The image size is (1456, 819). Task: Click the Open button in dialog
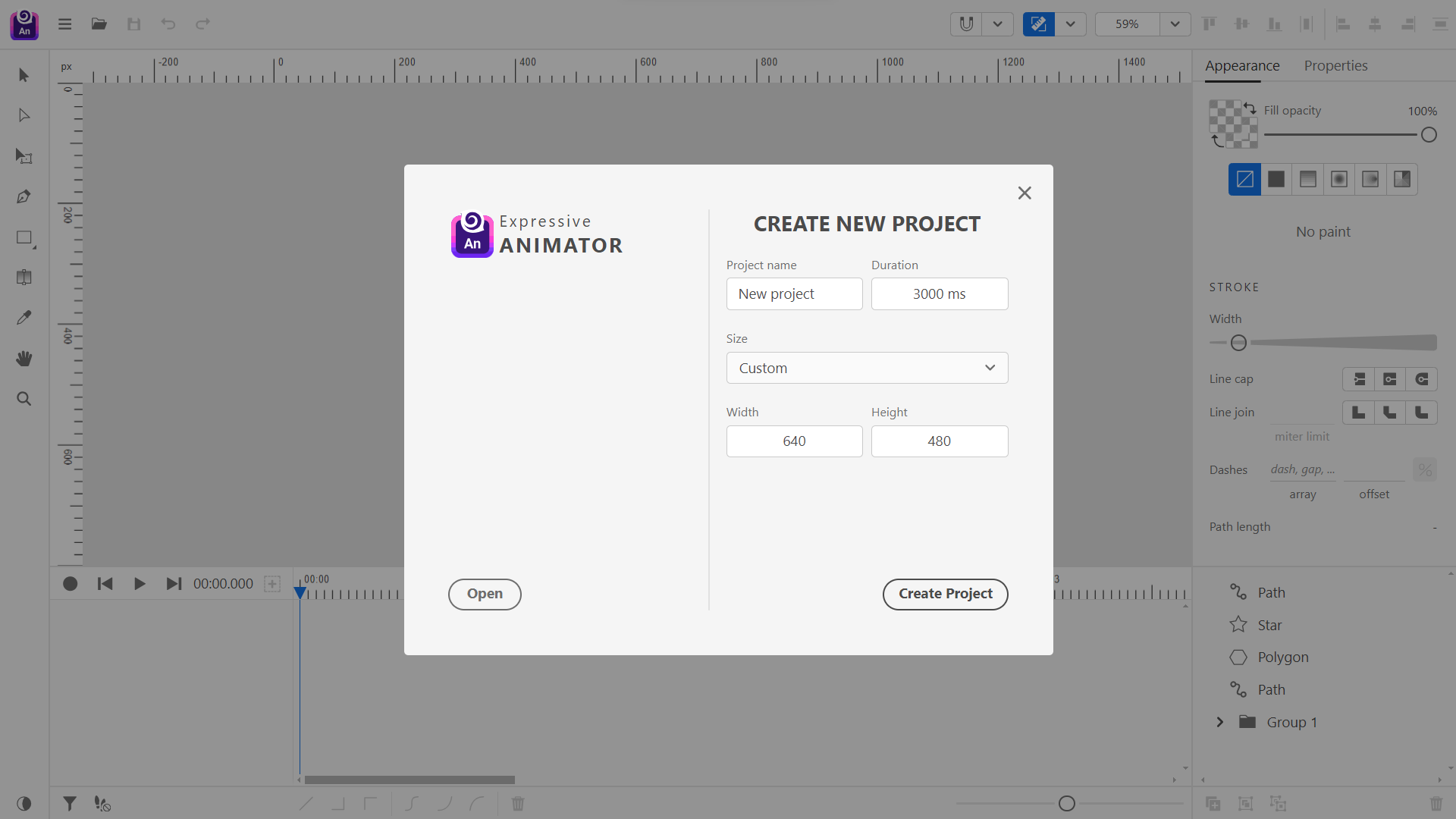(484, 594)
